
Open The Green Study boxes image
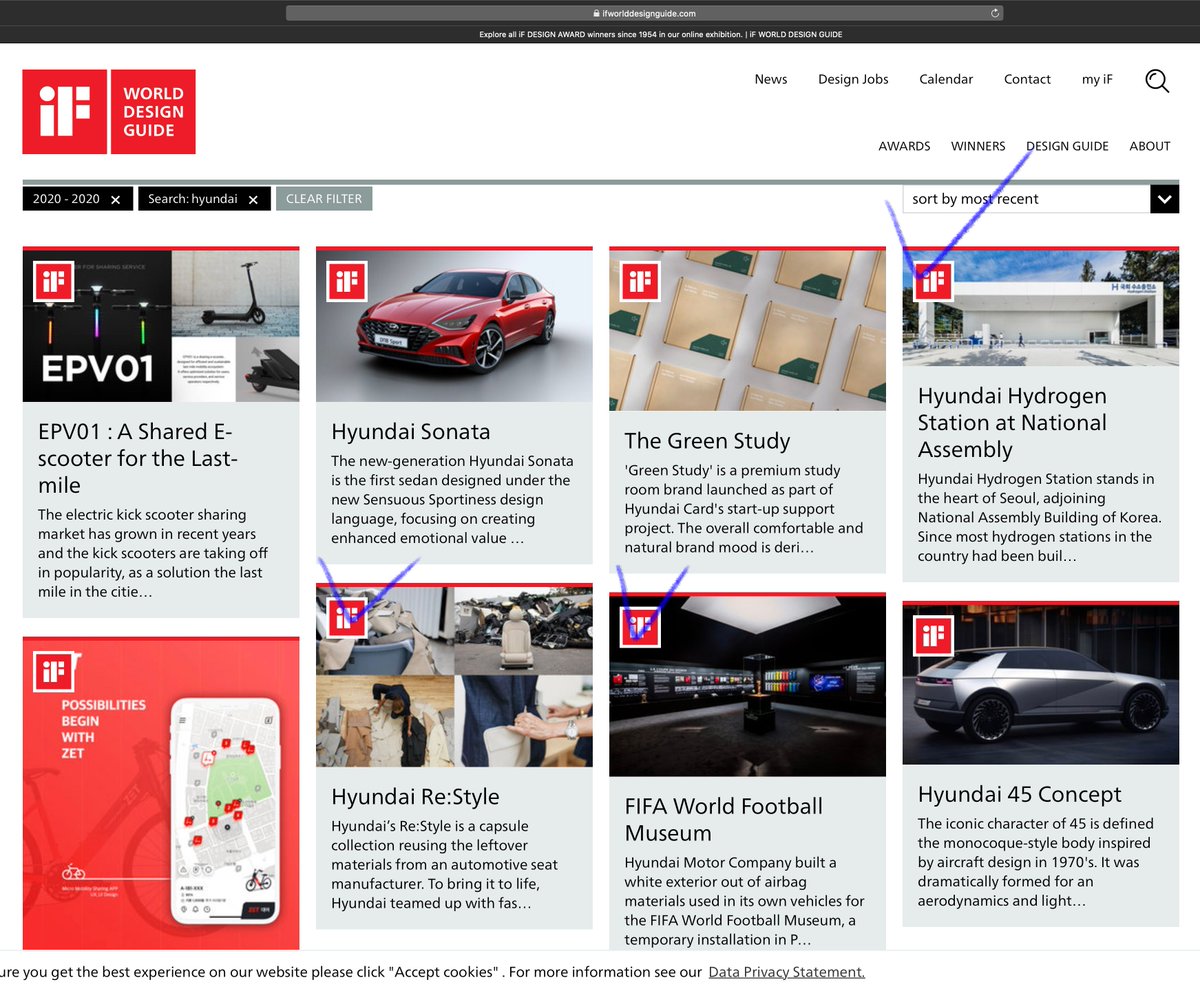pyautogui.click(x=747, y=330)
